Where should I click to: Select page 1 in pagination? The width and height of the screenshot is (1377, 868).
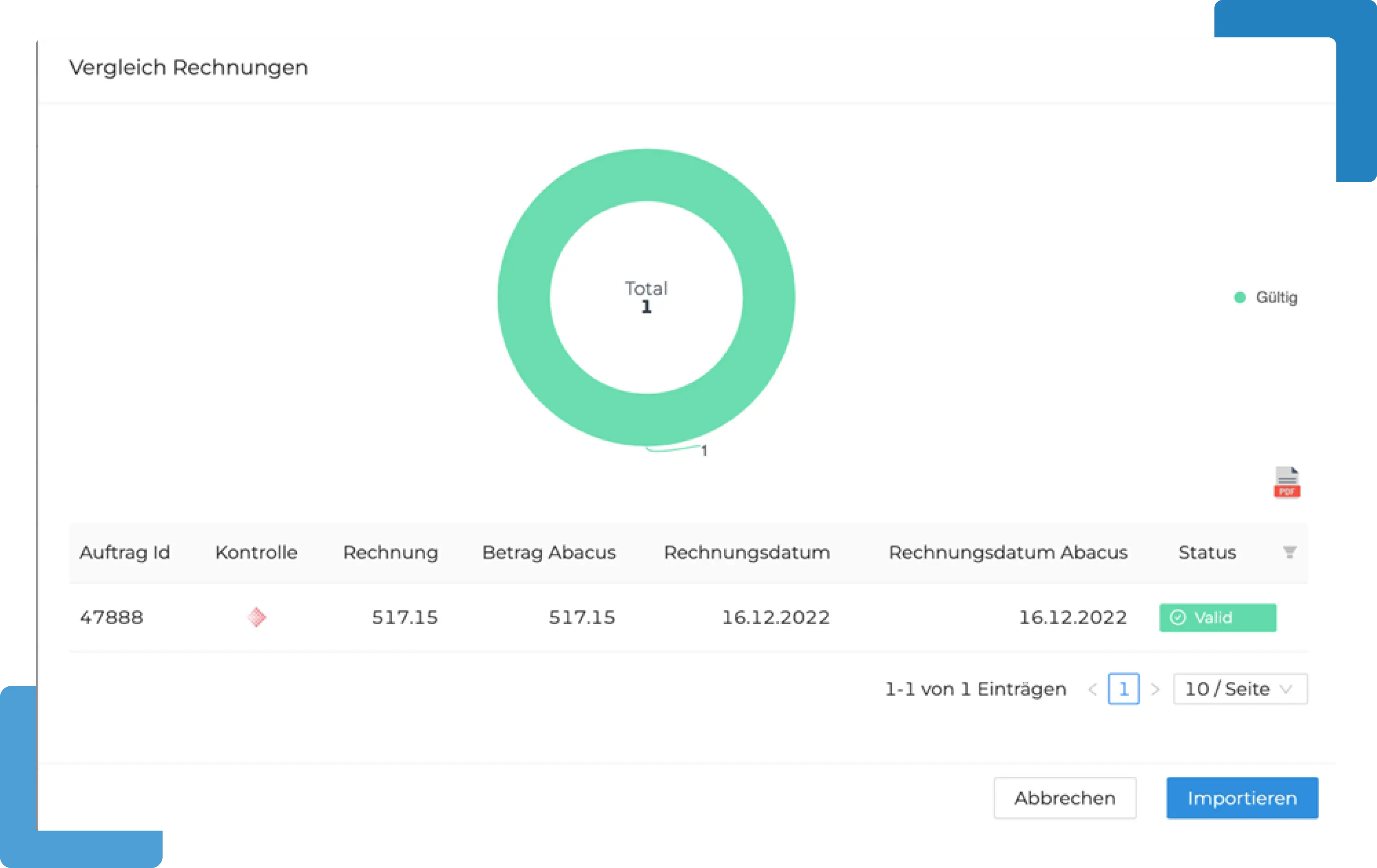pos(1123,689)
